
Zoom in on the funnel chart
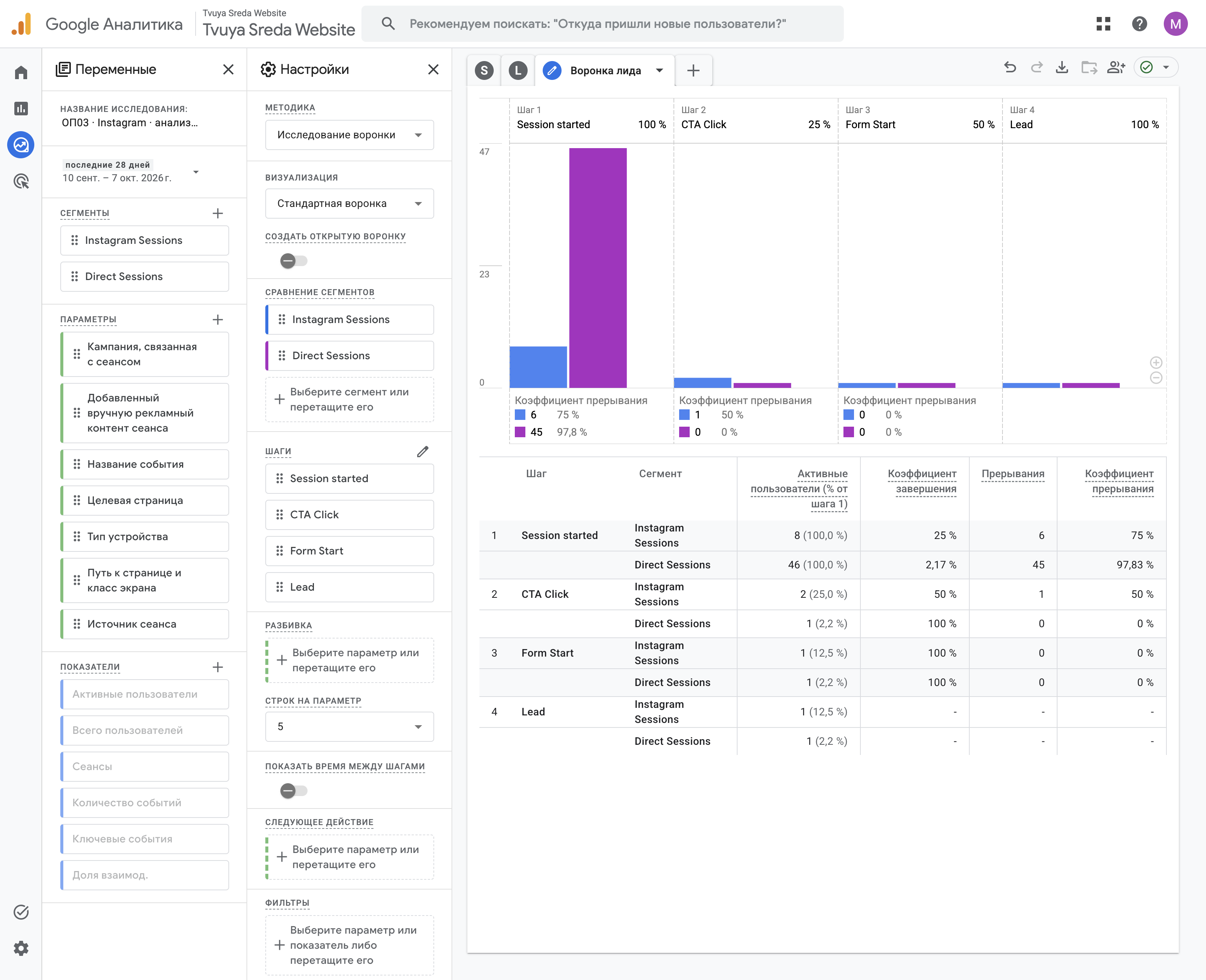pos(1156,363)
